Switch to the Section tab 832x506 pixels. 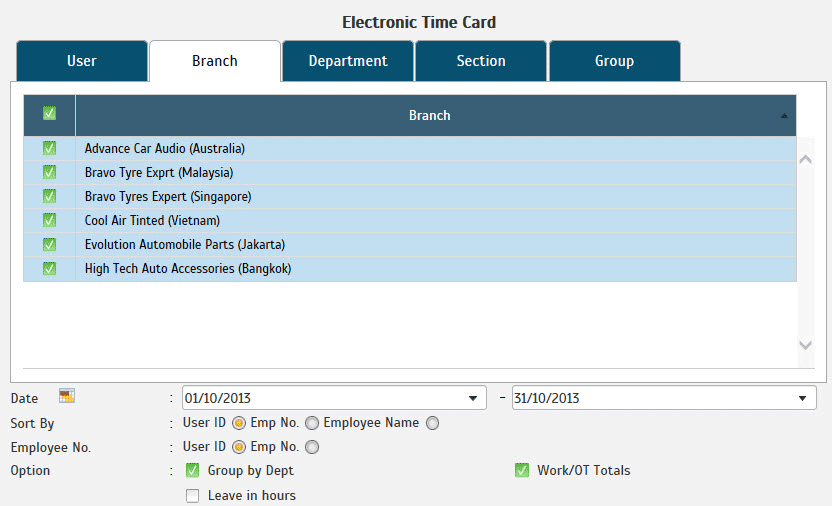481,61
